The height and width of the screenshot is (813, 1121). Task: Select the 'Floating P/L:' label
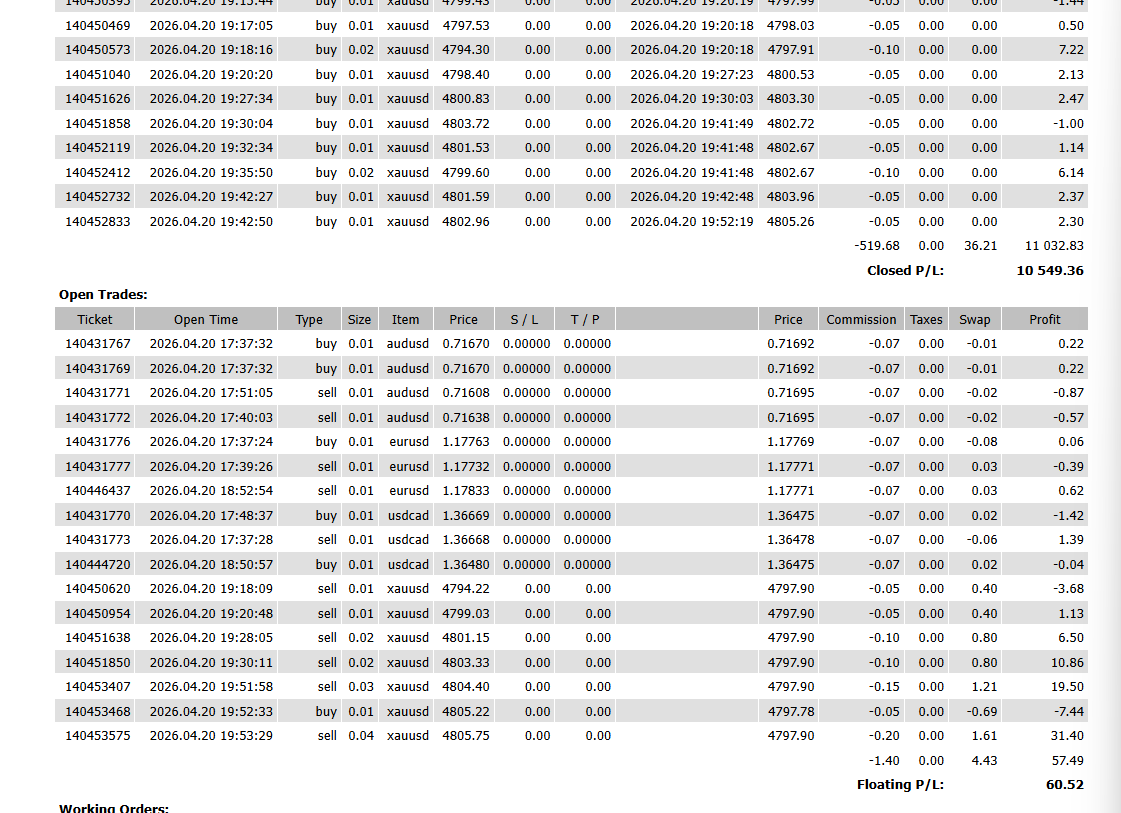(x=900, y=784)
